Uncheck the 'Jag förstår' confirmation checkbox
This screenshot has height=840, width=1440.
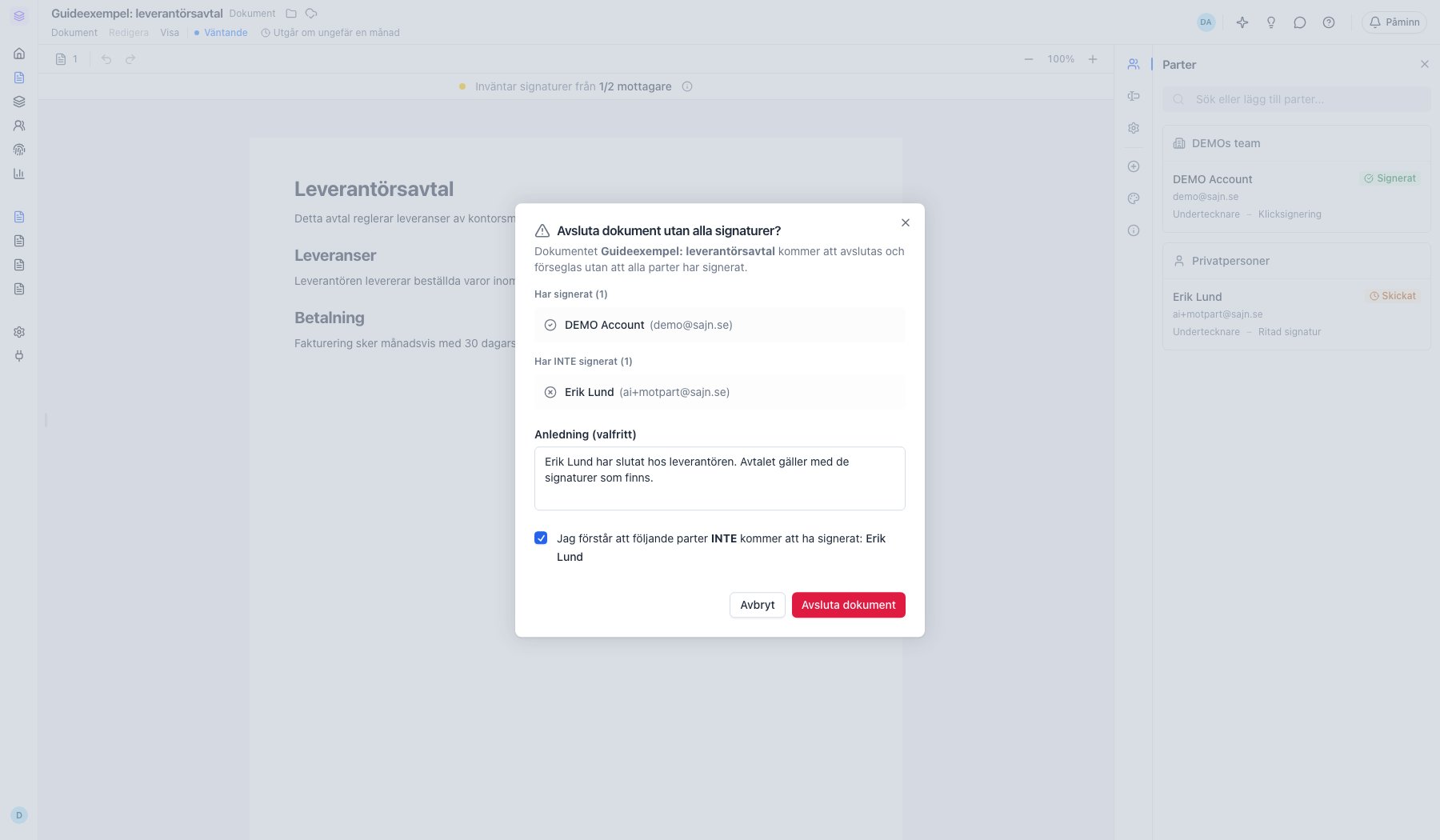pos(541,538)
